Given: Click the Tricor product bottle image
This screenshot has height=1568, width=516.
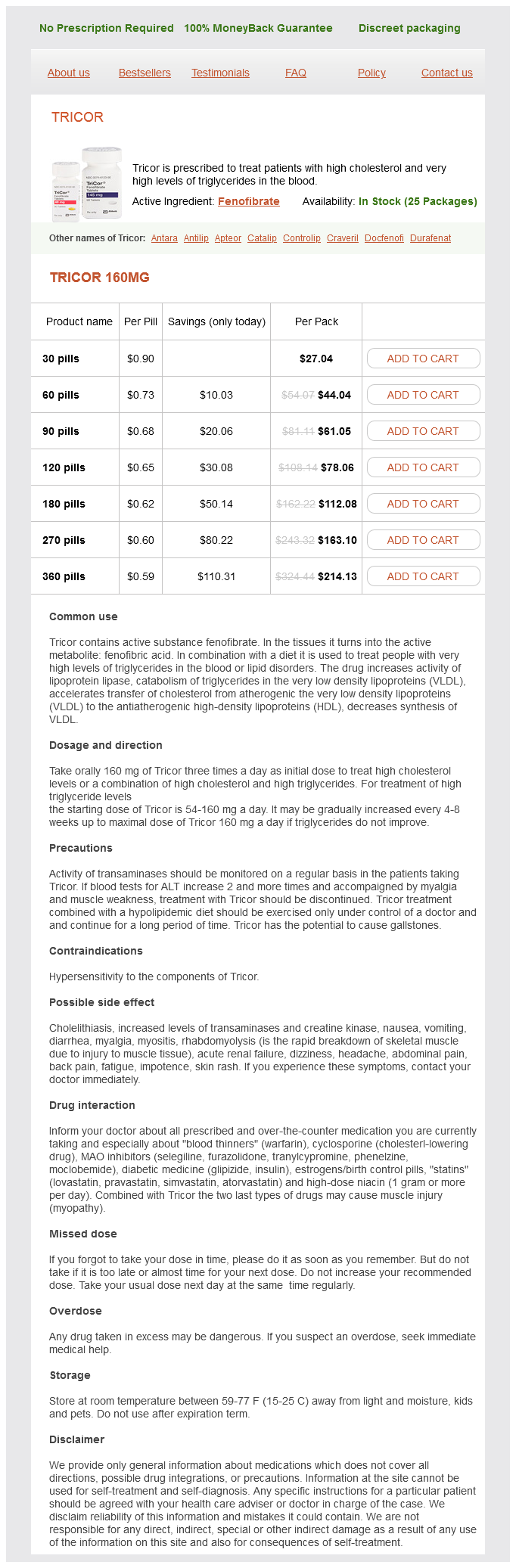Looking at the screenshot, I should tap(86, 184).
